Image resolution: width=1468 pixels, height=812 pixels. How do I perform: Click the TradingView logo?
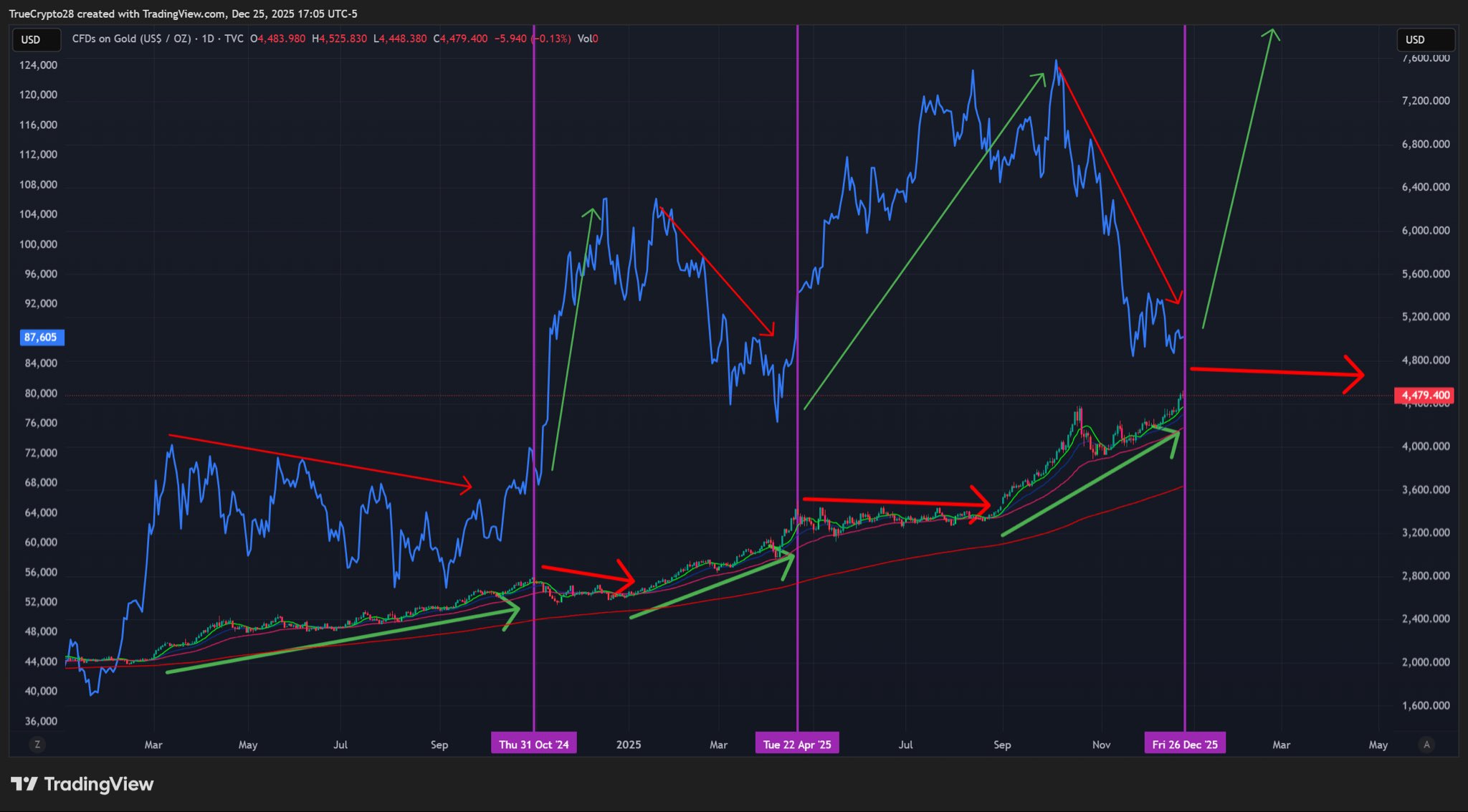pyautogui.click(x=82, y=784)
